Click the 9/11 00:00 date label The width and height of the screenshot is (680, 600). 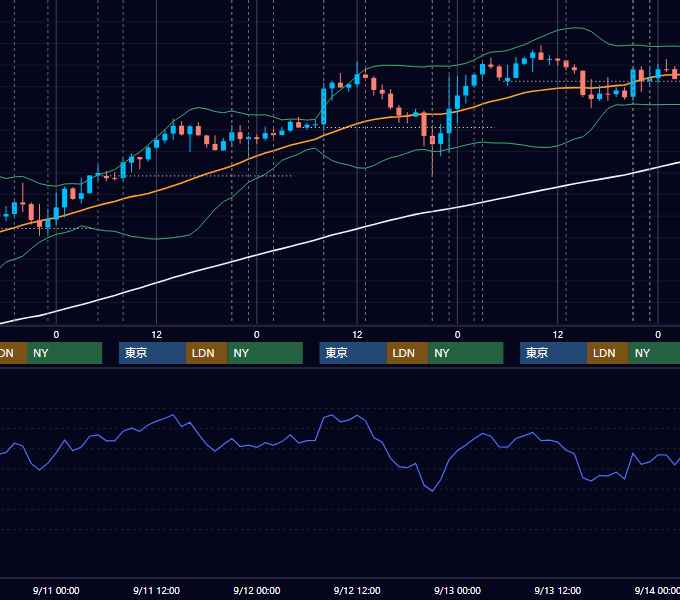[56, 590]
